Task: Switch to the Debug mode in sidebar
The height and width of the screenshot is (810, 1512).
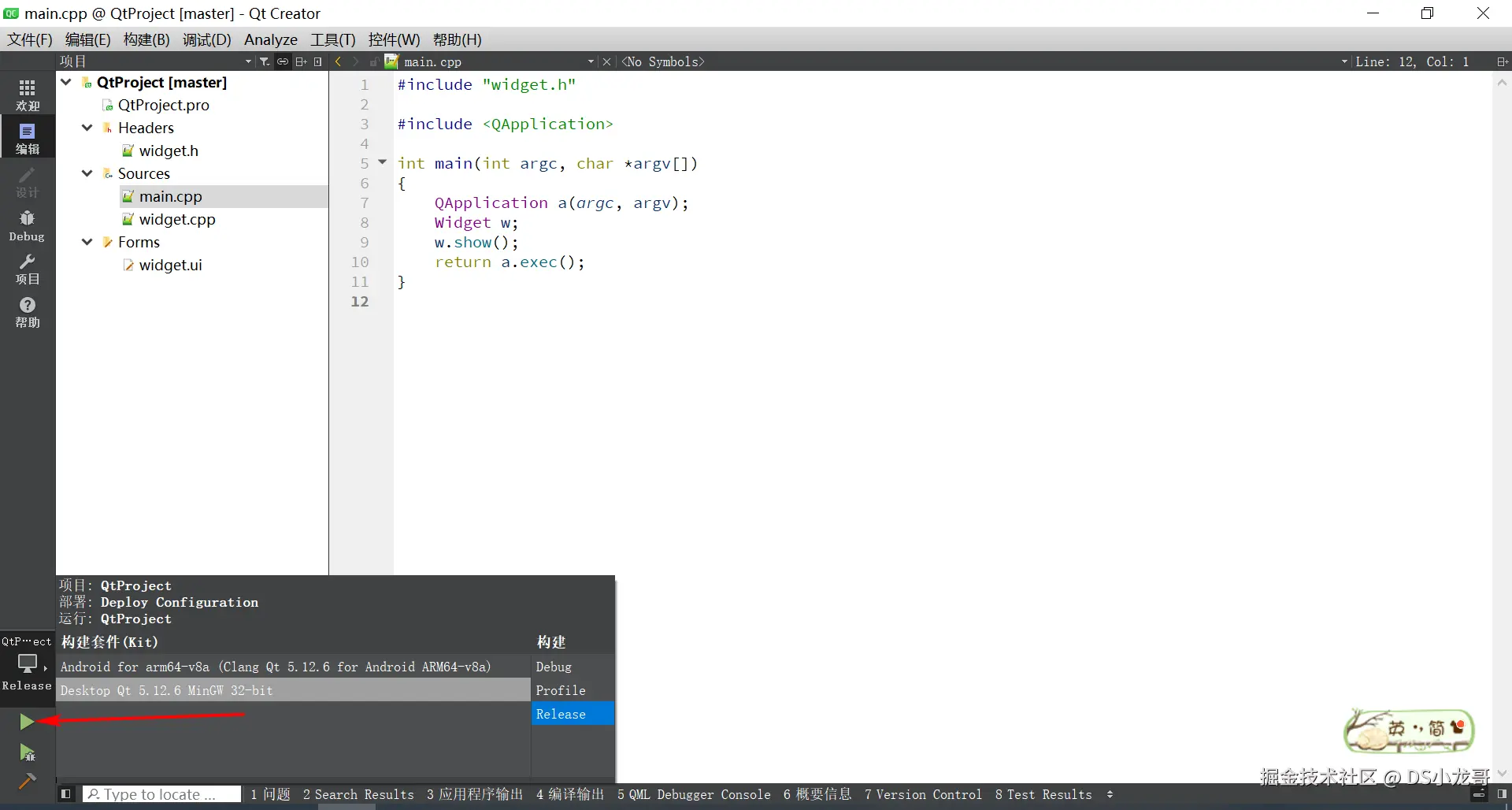Action: click(x=28, y=225)
